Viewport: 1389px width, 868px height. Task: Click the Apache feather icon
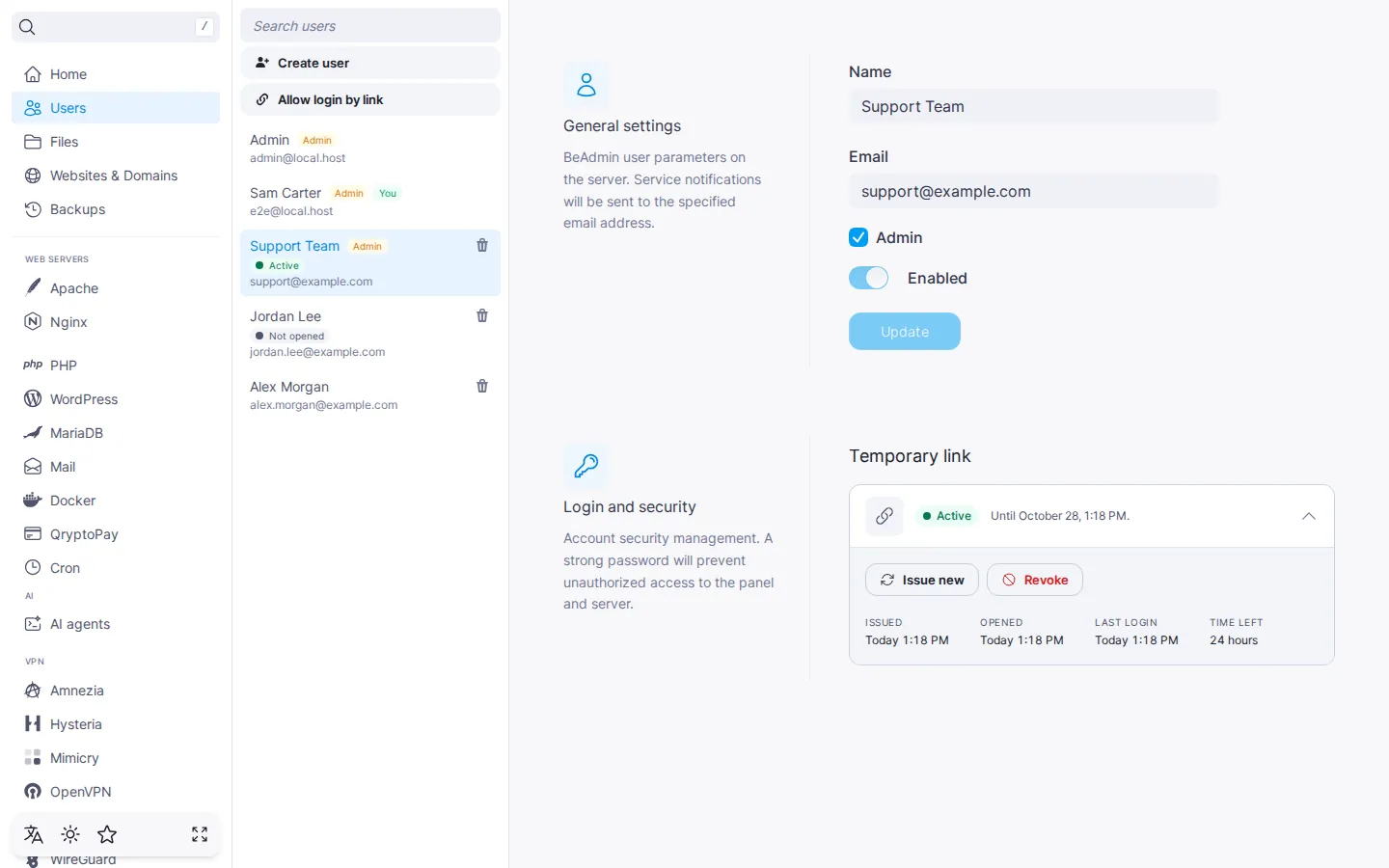[x=33, y=287]
